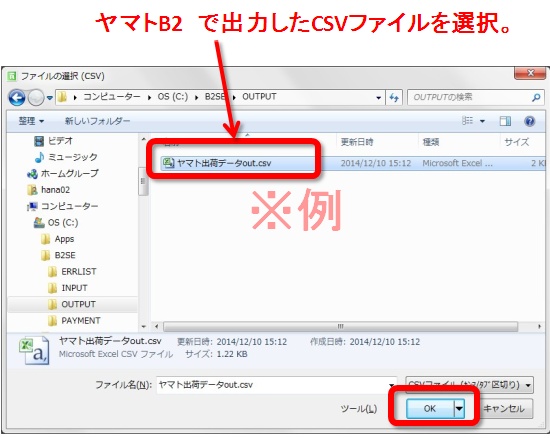Click the greyed forward navigation arrow

click(36, 97)
